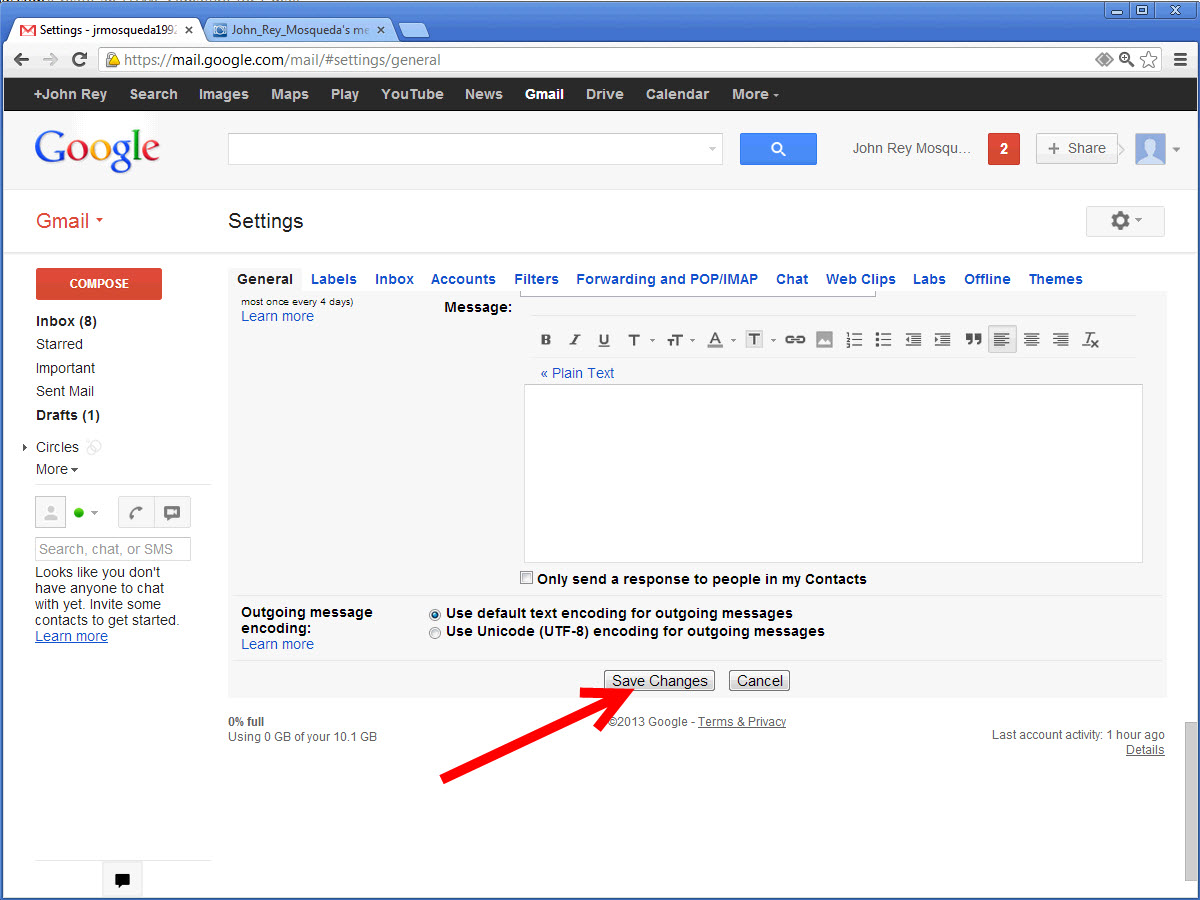This screenshot has height=900, width=1200.
Task: Open search options dropdown arrow
Action: click(713, 149)
